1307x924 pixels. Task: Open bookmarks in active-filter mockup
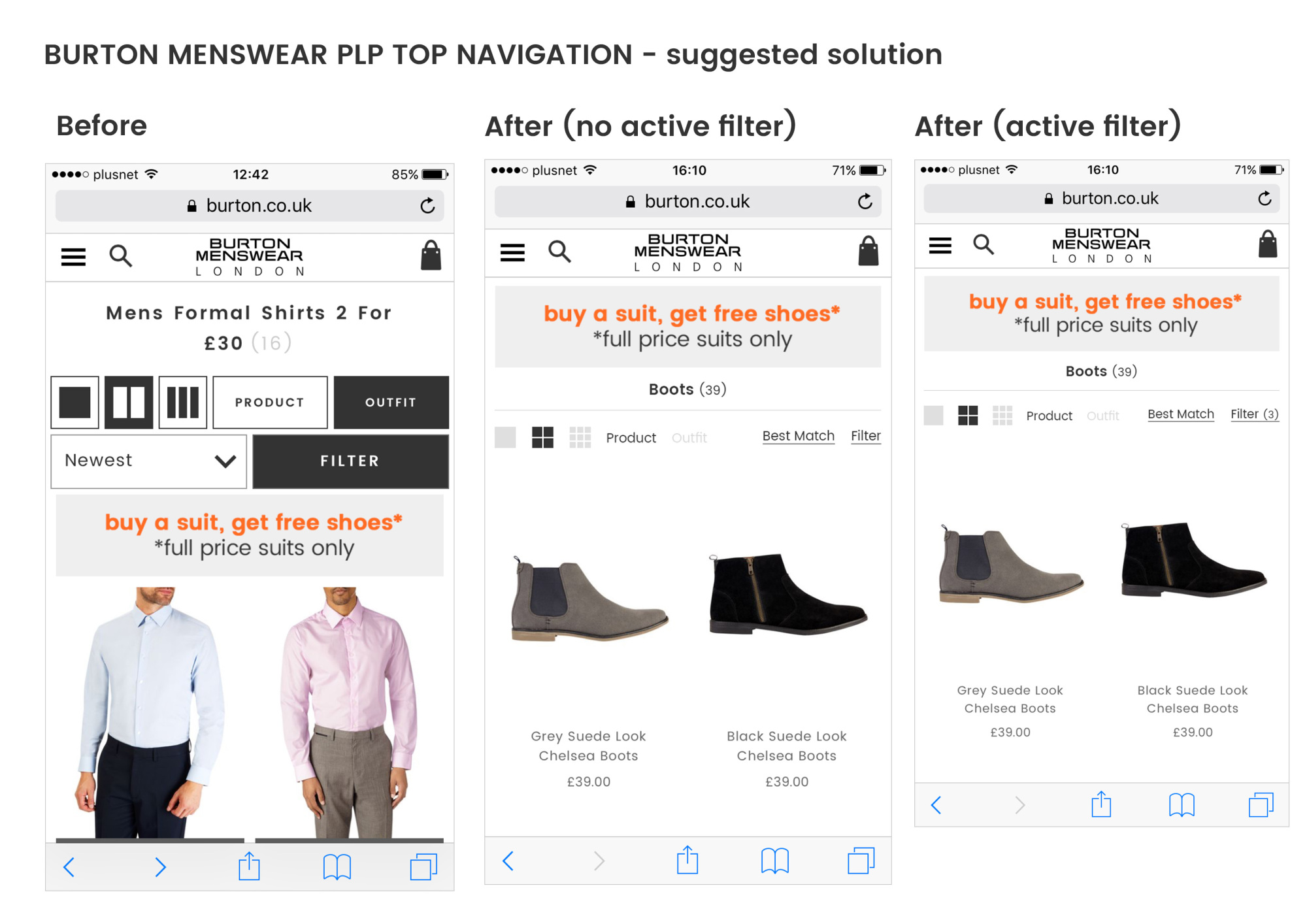[1182, 805]
